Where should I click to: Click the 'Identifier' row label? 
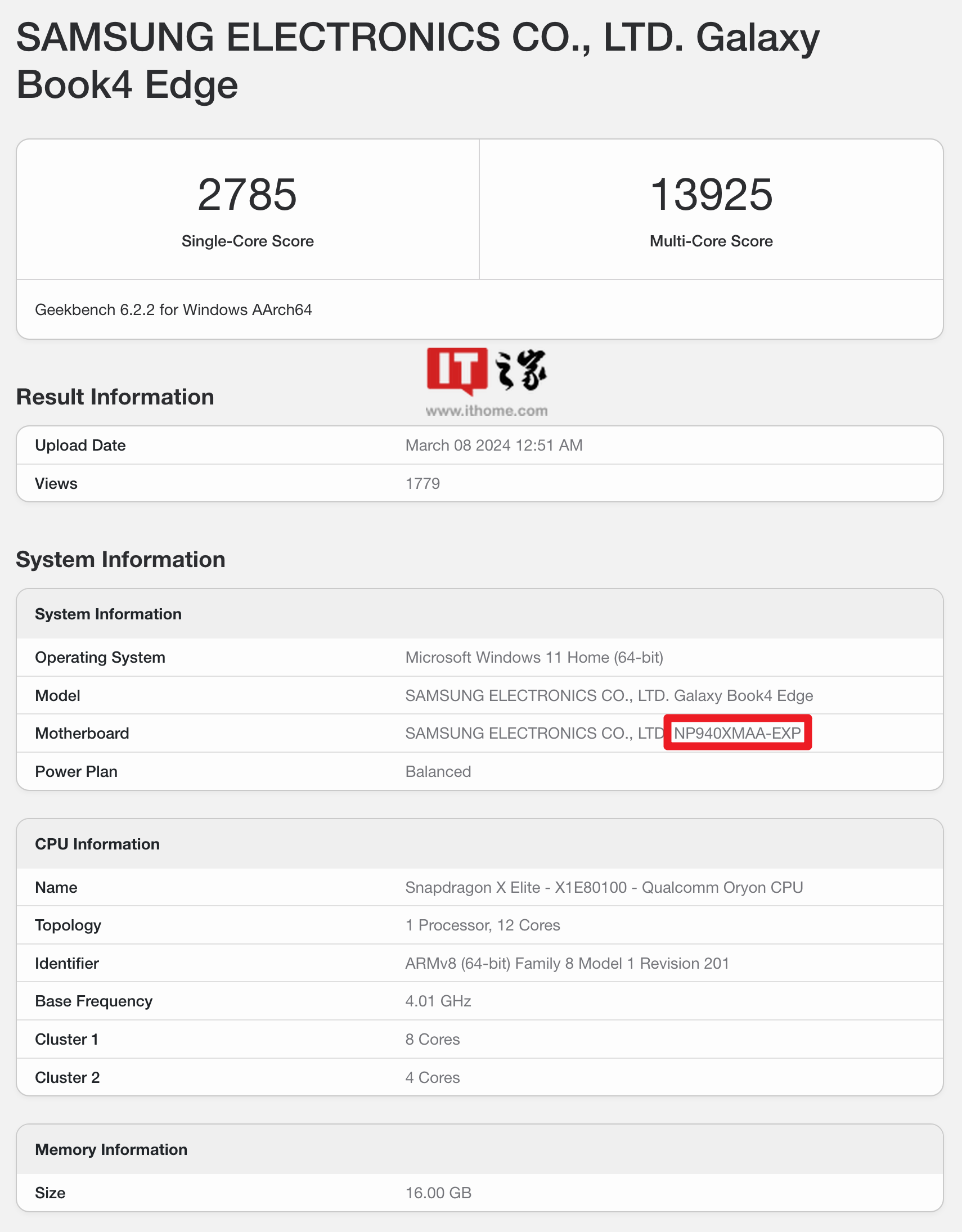(x=66, y=964)
